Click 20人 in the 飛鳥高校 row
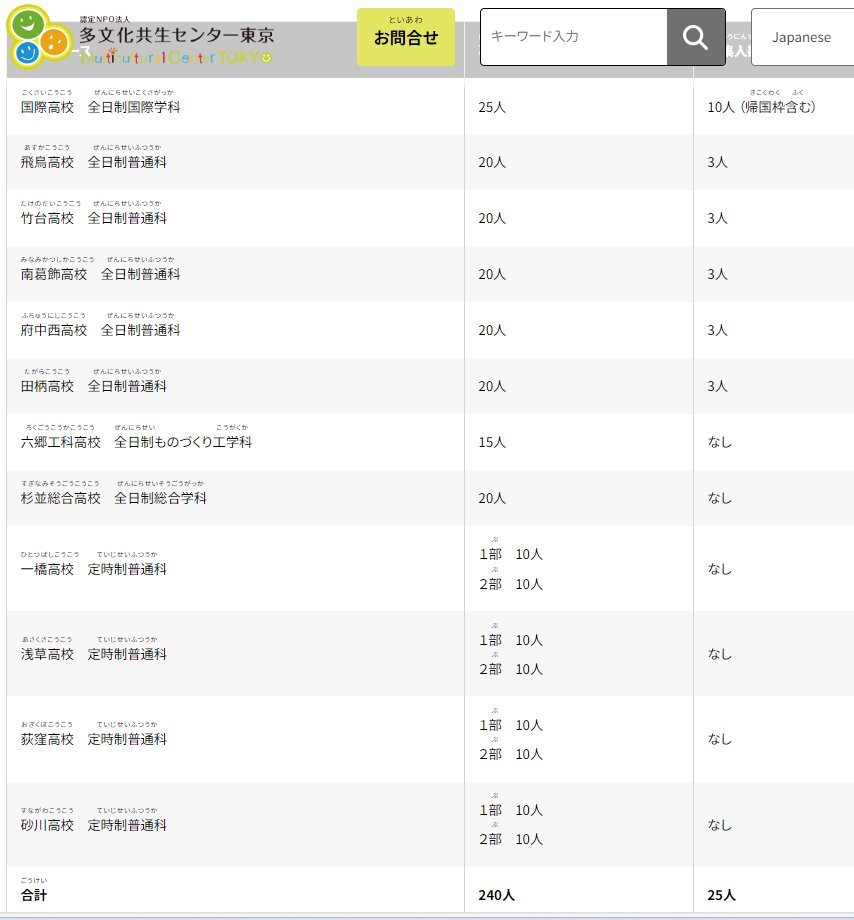This screenshot has width=854, height=920. pos(492,162)
